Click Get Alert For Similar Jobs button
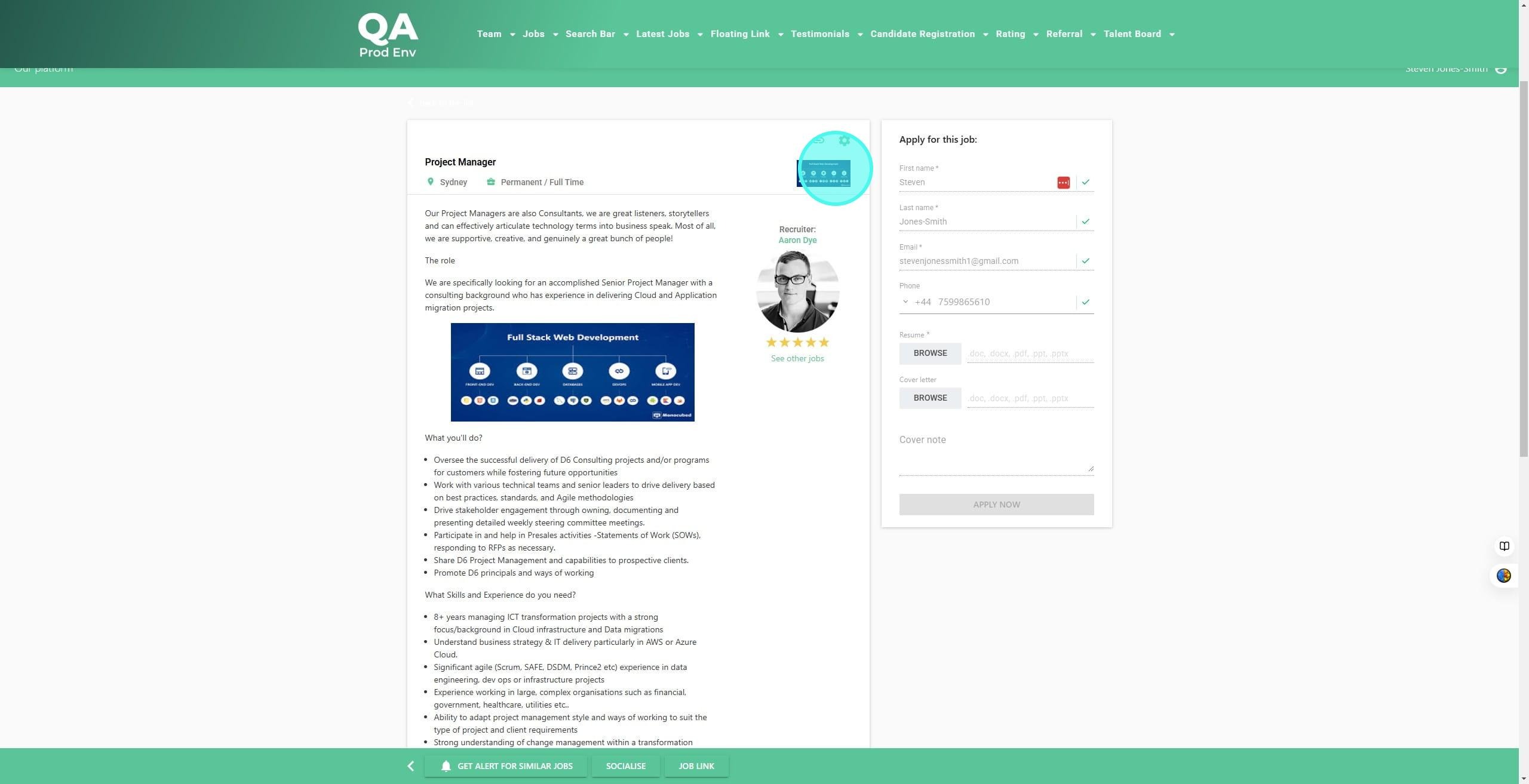The width and height of the screenshot is (1529, 784). (x=506, y=766)
